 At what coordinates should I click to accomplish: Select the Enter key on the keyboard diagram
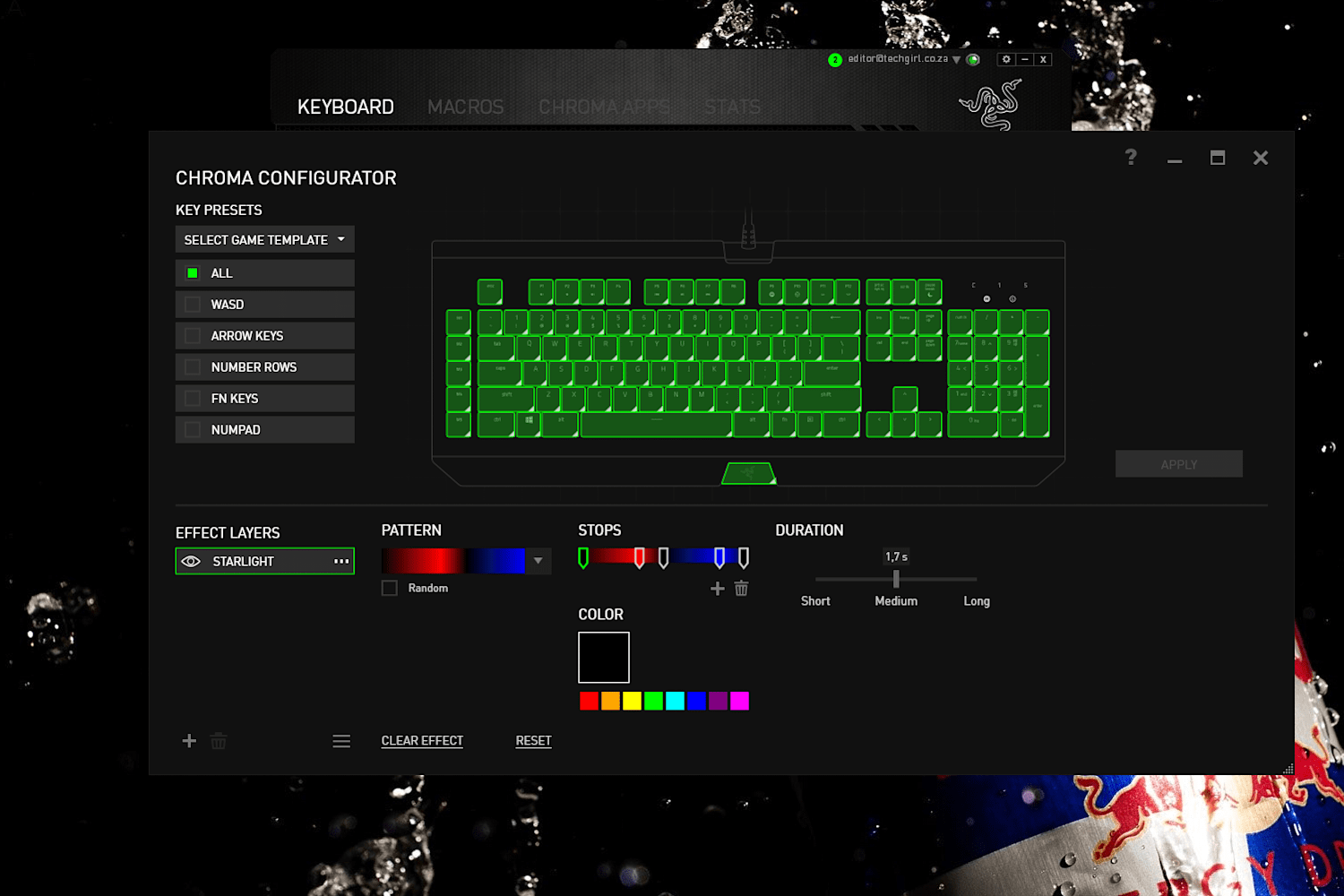coord(832,373)
